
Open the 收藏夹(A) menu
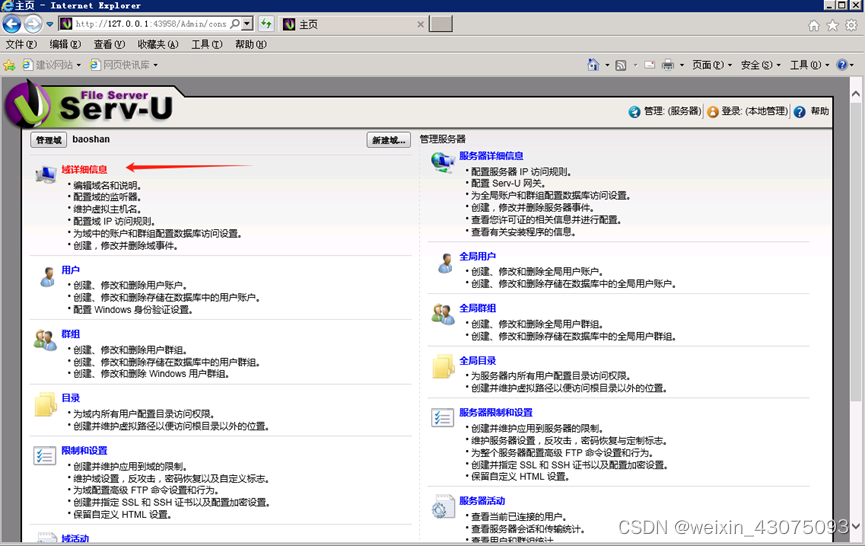[x=158, y=44]
